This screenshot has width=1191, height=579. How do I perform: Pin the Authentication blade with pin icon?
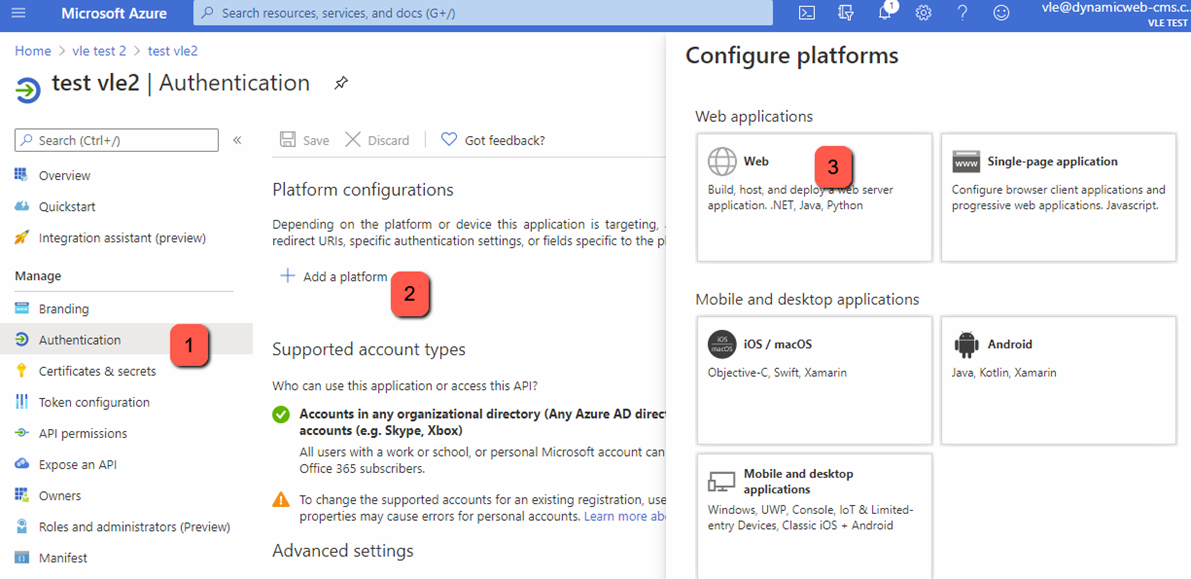341,83
